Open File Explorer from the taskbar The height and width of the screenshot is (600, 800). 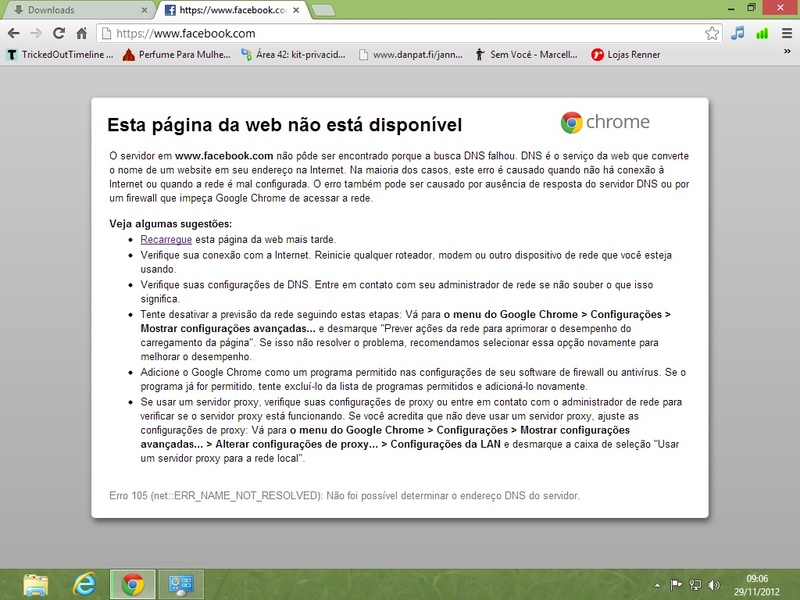[x=36, y=585]
